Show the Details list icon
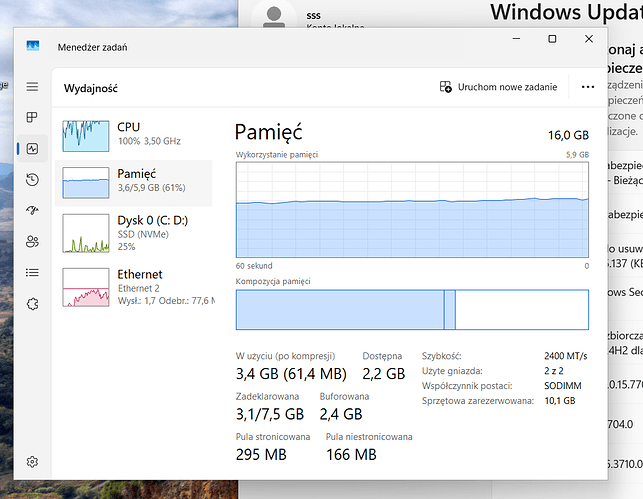The height and width of the screenshot is (499, 643). point(32,272)
